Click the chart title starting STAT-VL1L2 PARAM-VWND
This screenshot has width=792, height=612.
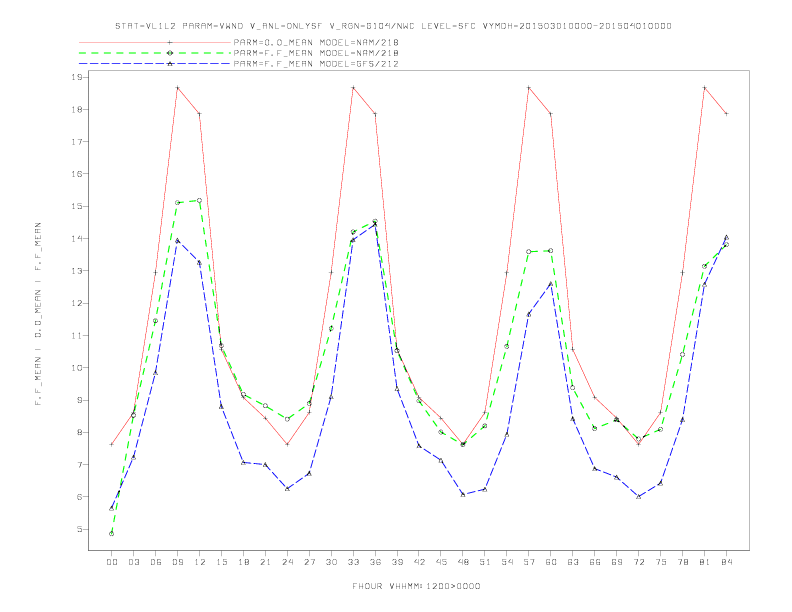(393, 26)
